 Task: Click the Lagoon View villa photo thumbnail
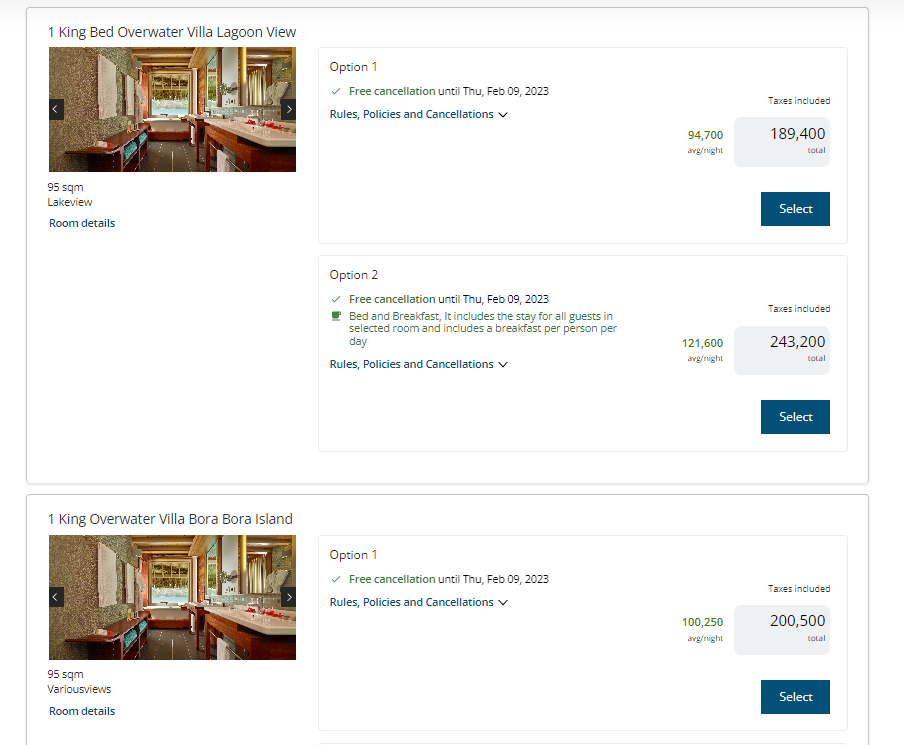click(172, 109)
